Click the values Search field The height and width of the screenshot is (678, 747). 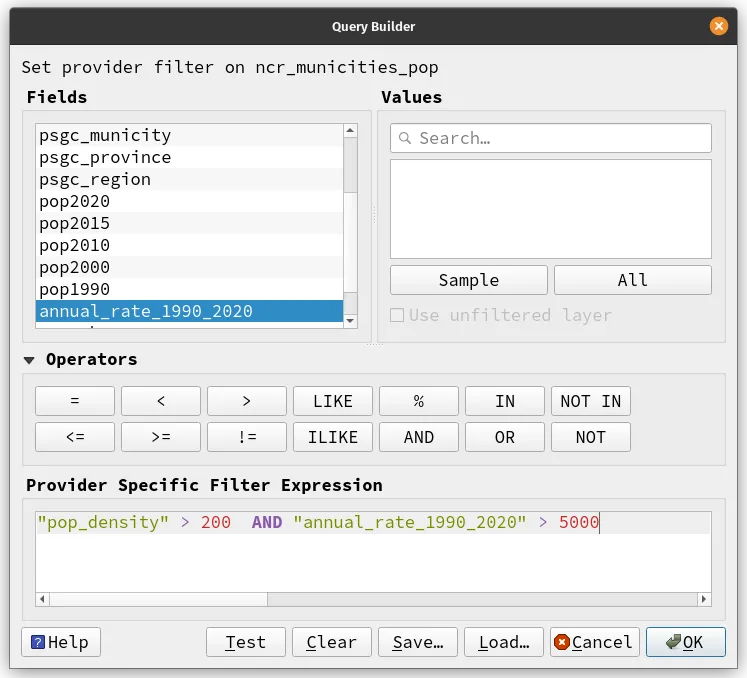click(x=551, y=138)
